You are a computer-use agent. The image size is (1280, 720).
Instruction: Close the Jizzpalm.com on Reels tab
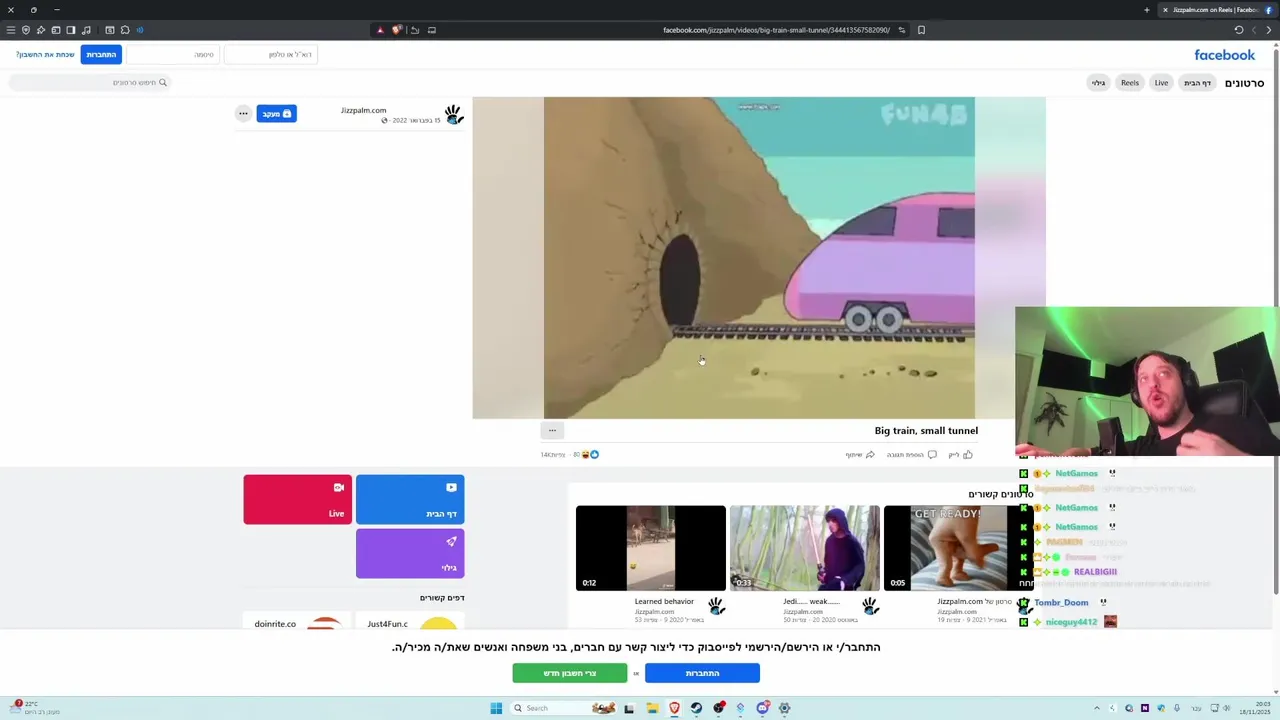click(1165, 10)
